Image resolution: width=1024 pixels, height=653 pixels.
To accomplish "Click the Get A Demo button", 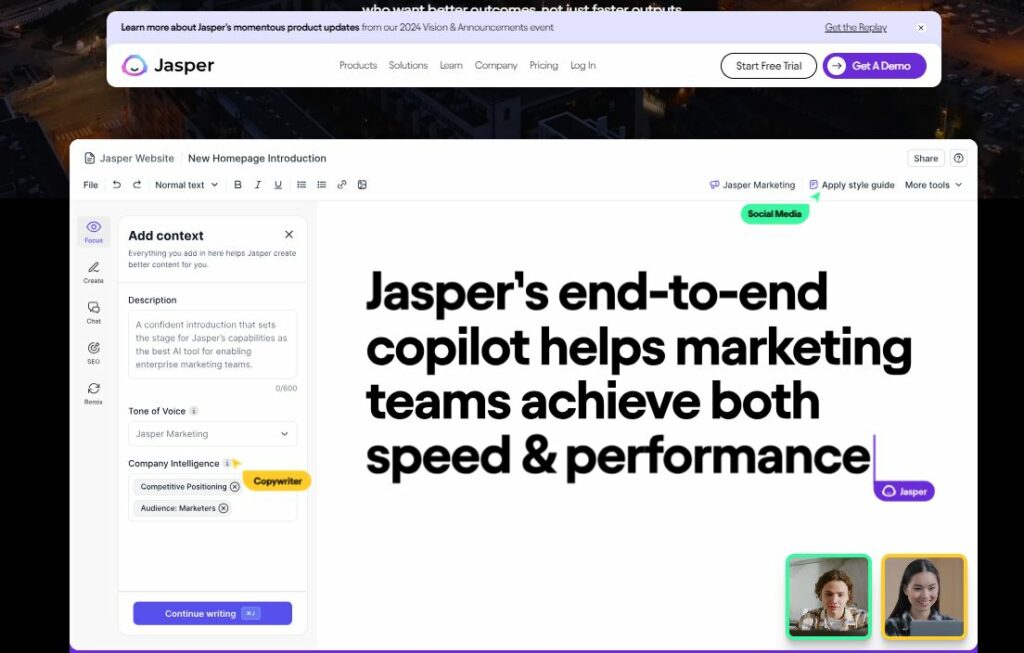I will click(874, 66).
